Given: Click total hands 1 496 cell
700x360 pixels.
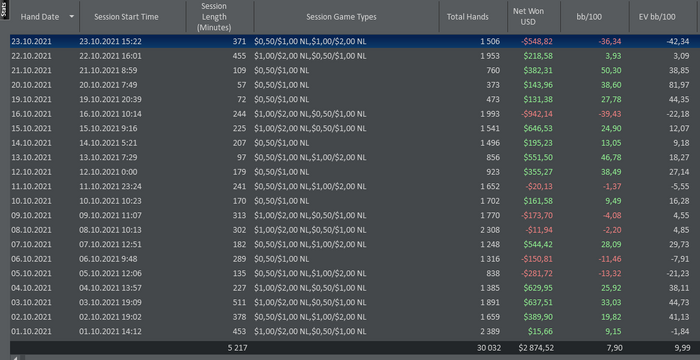Looking at the screenshot, I should 490,143.
